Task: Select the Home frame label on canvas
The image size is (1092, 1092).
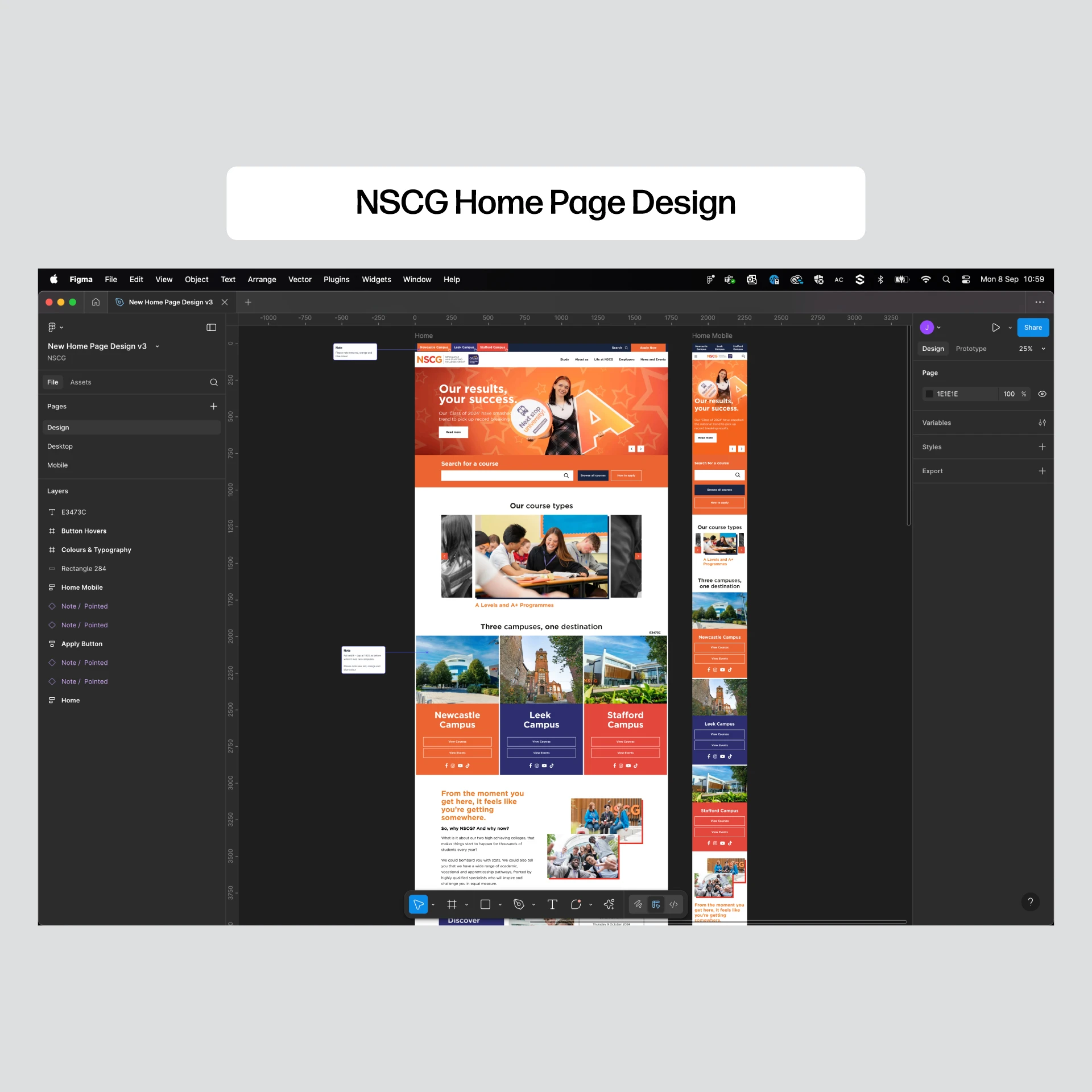Action: tap(424, 336)
